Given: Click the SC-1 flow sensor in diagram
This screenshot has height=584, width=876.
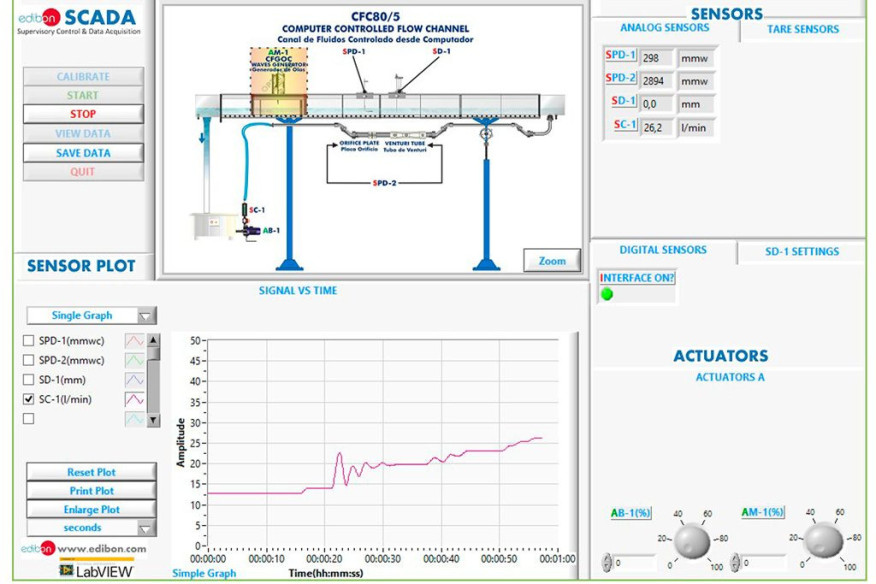Looking at the screenshot, I should coord(244,210).
